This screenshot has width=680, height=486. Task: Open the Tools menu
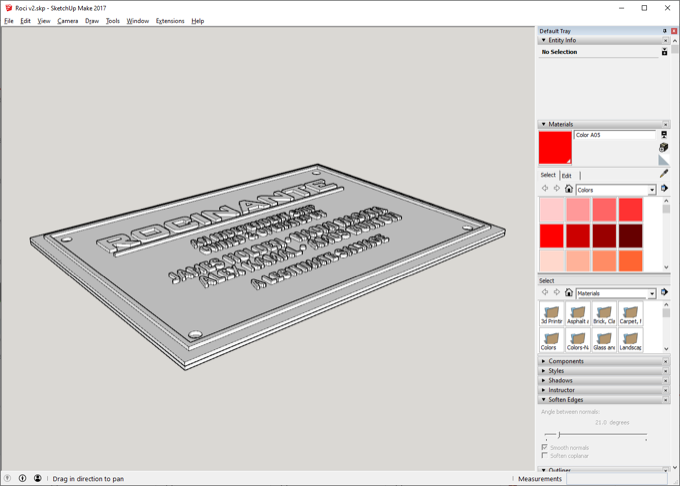coord(113,21)
